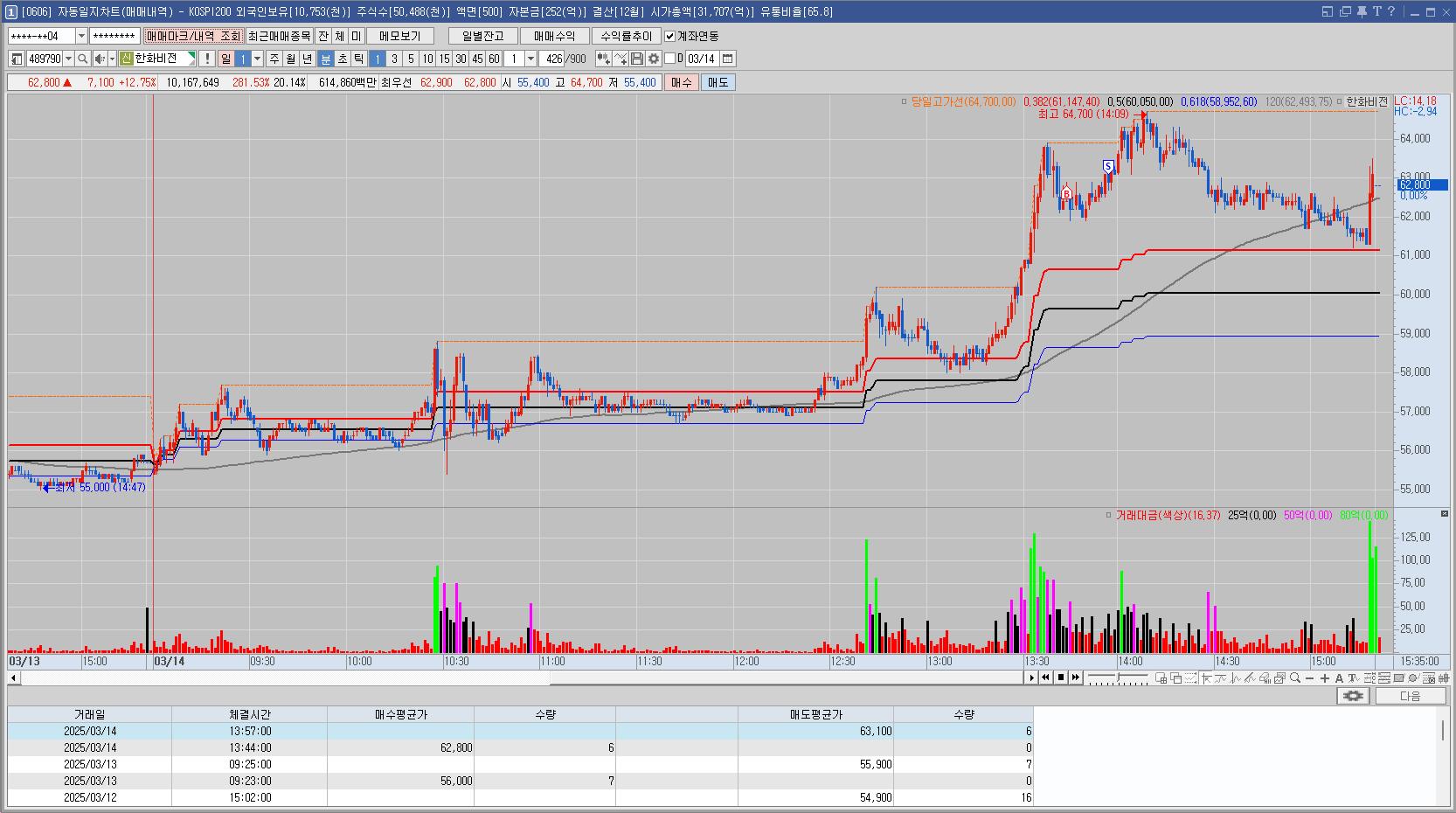Click the A text tool icon in bottom toolbar
The height and width of the screenshot is (813, 1456).
(x=1339, y=677)
